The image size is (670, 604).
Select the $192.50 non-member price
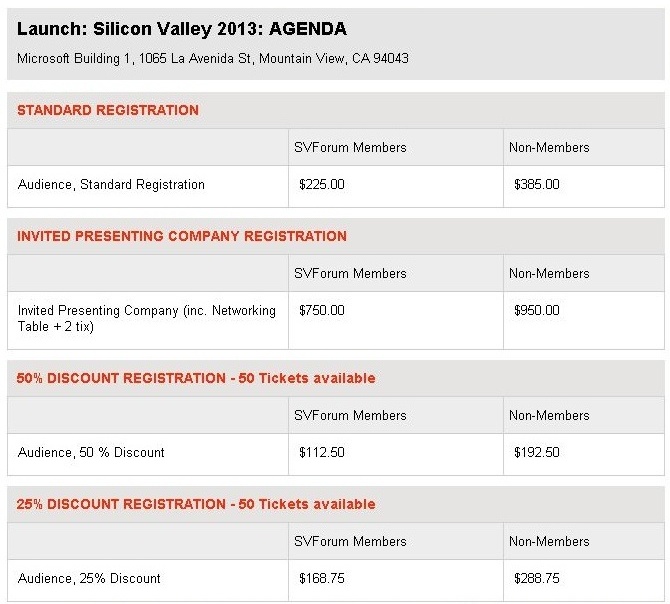pos(536,453)
